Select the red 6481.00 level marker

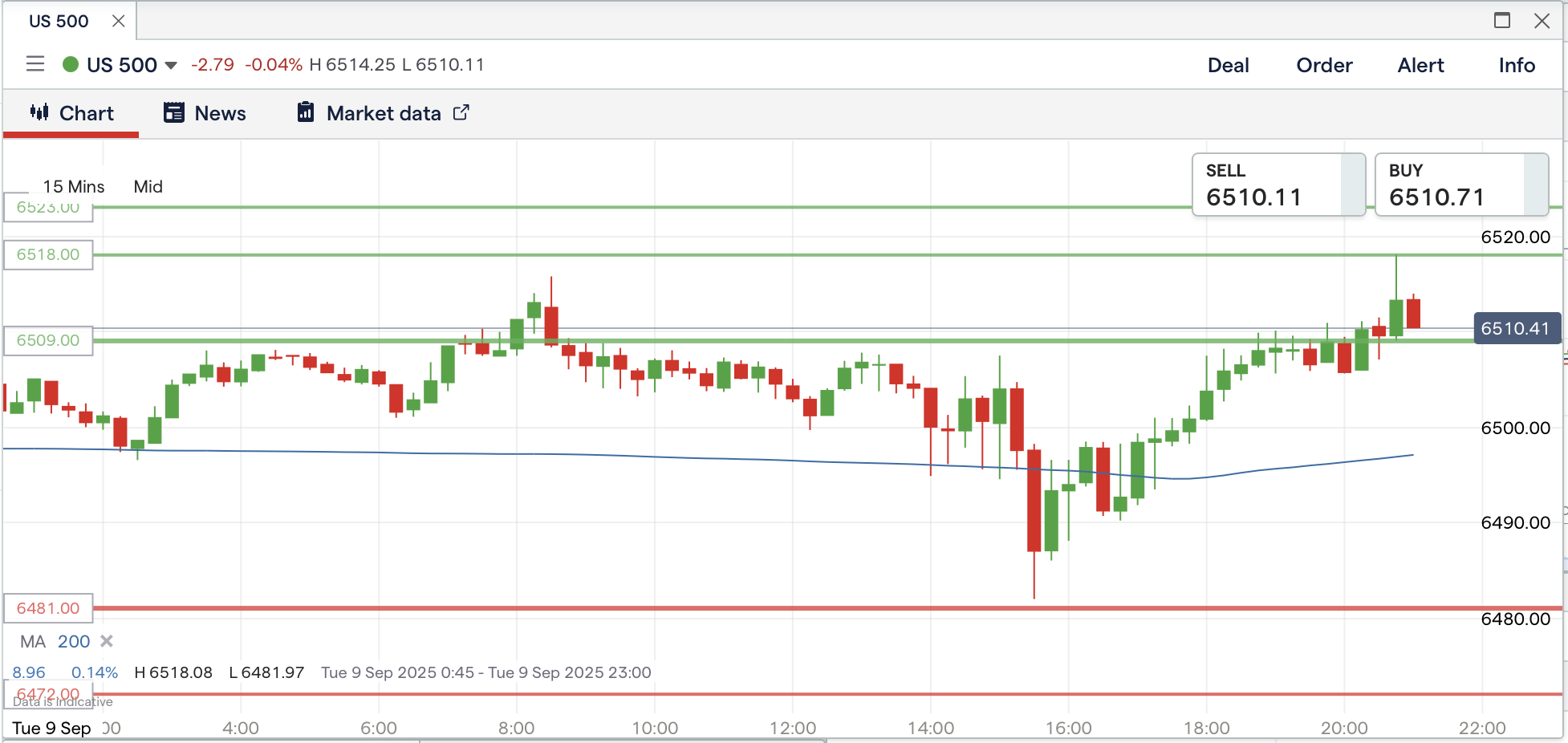(48, 608)
